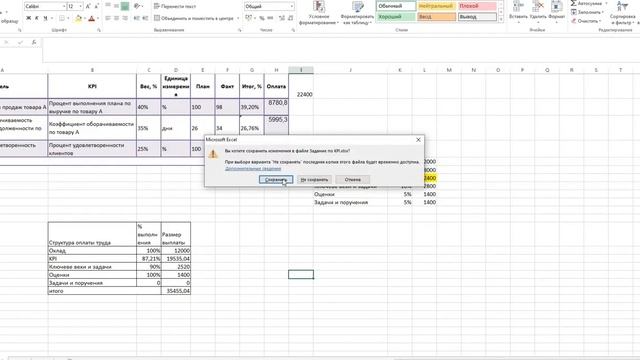Image resolution: width=640 pixels, height=360 pixels.
Task: Click the comma style (000) icon
Action: 269,18
